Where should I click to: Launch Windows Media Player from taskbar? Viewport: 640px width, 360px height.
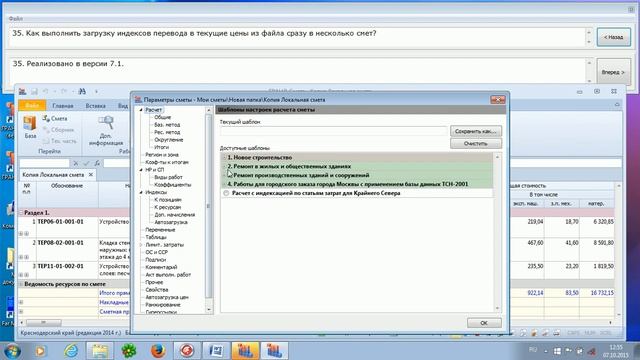click(40, 351)
